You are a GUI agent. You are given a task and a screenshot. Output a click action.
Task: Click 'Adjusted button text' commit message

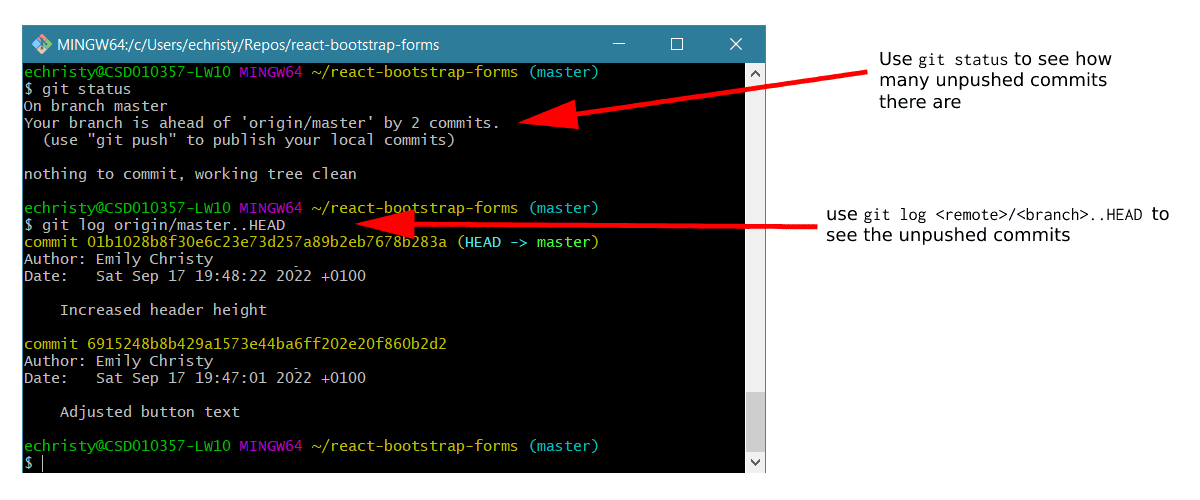pos(150,412)
